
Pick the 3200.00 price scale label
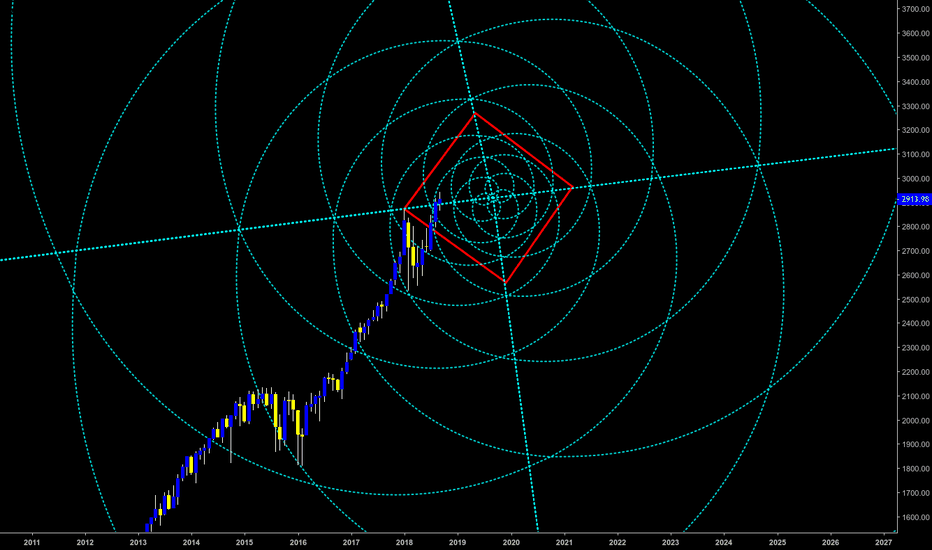[915, 130]
